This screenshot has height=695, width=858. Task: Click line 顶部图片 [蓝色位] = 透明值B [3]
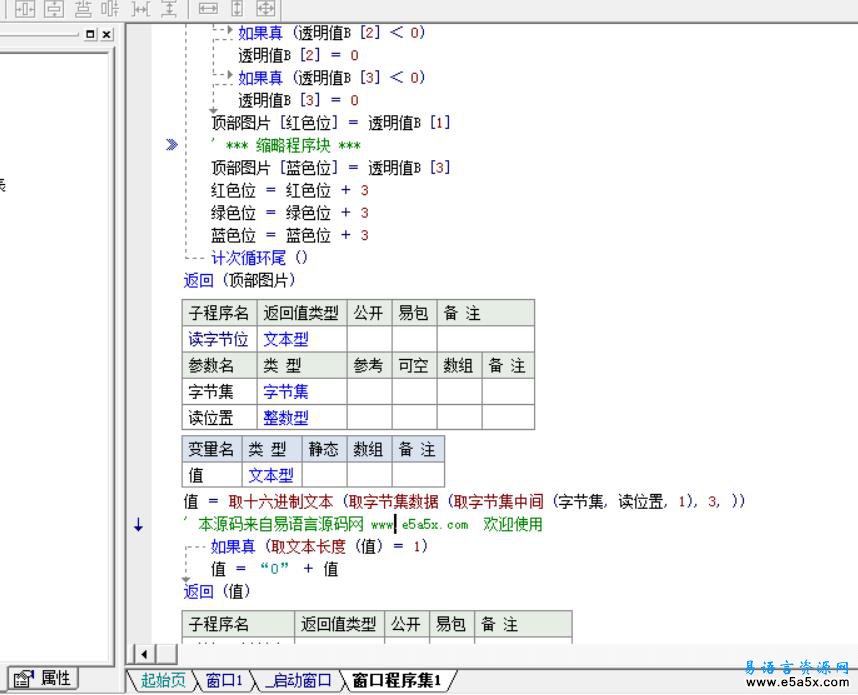(331, 167)
